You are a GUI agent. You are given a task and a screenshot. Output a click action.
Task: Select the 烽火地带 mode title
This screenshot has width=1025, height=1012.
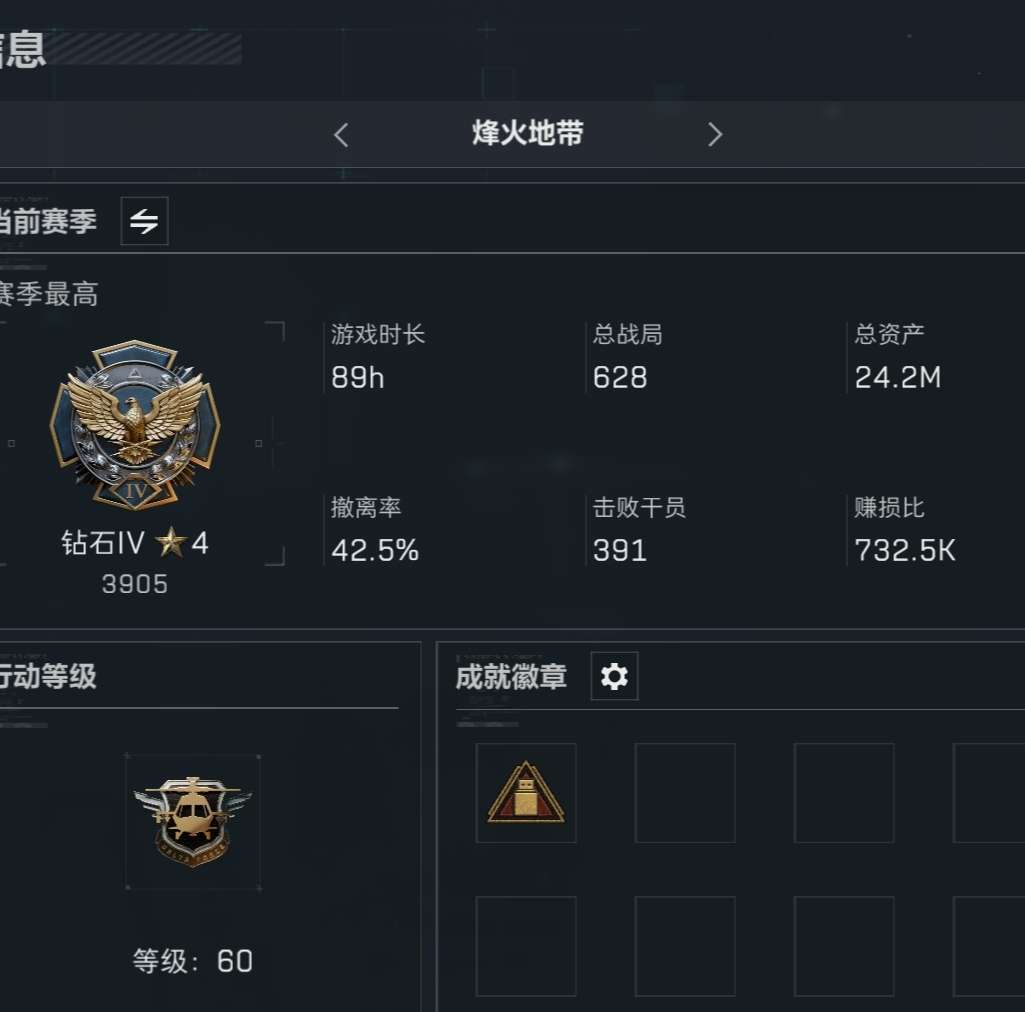click(x=528, y=133)
